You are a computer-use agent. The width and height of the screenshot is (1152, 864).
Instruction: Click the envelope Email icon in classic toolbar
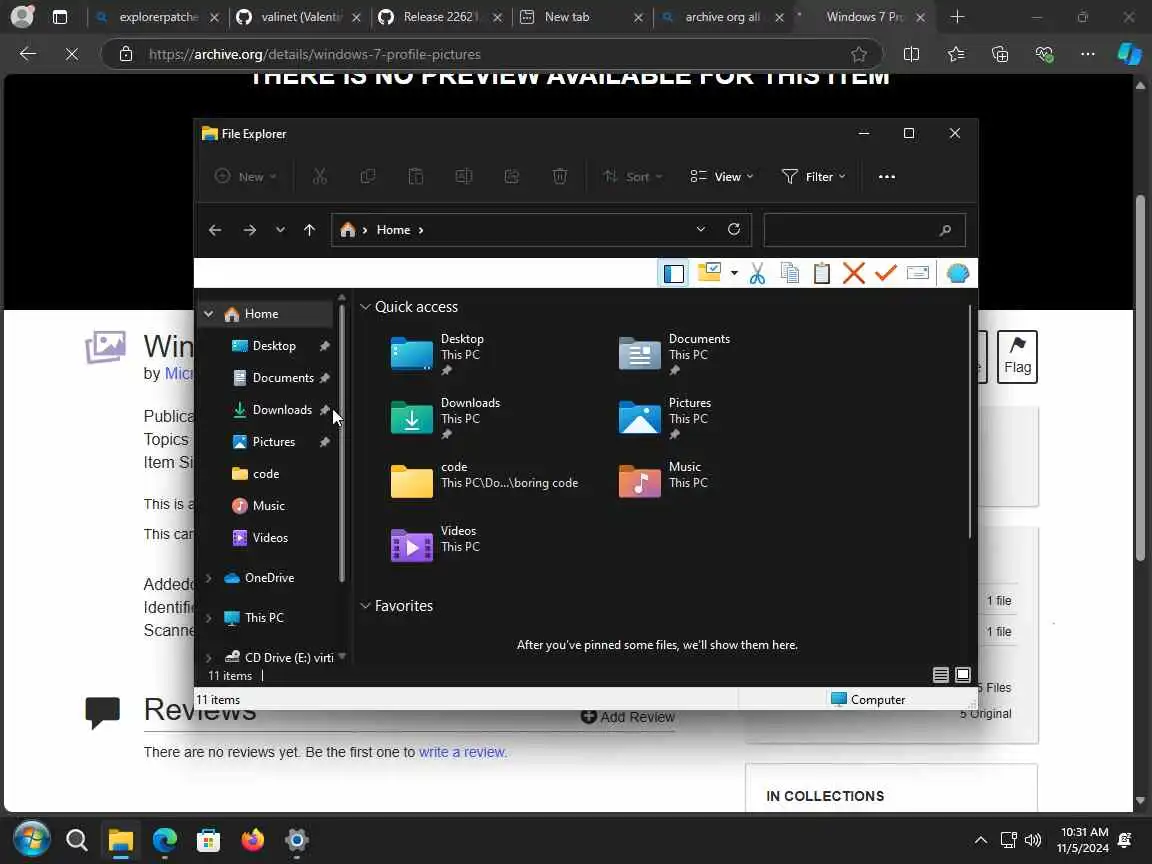click(x=918, y=273)
